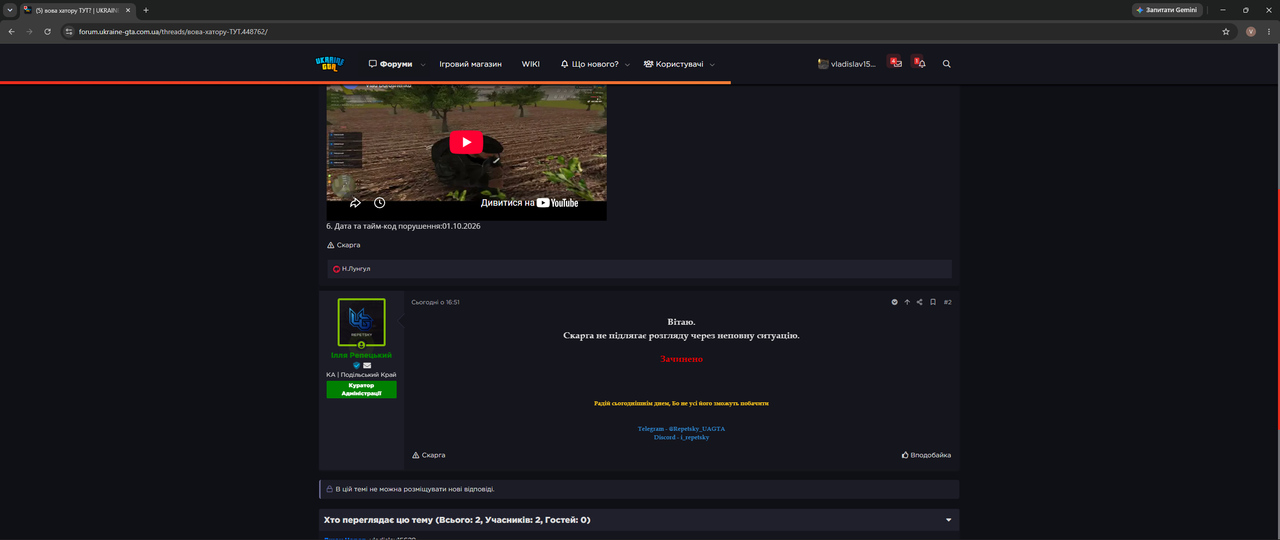Bookmark this page with star icon
The image size is (1280, 540).
tap(1226, 31)
